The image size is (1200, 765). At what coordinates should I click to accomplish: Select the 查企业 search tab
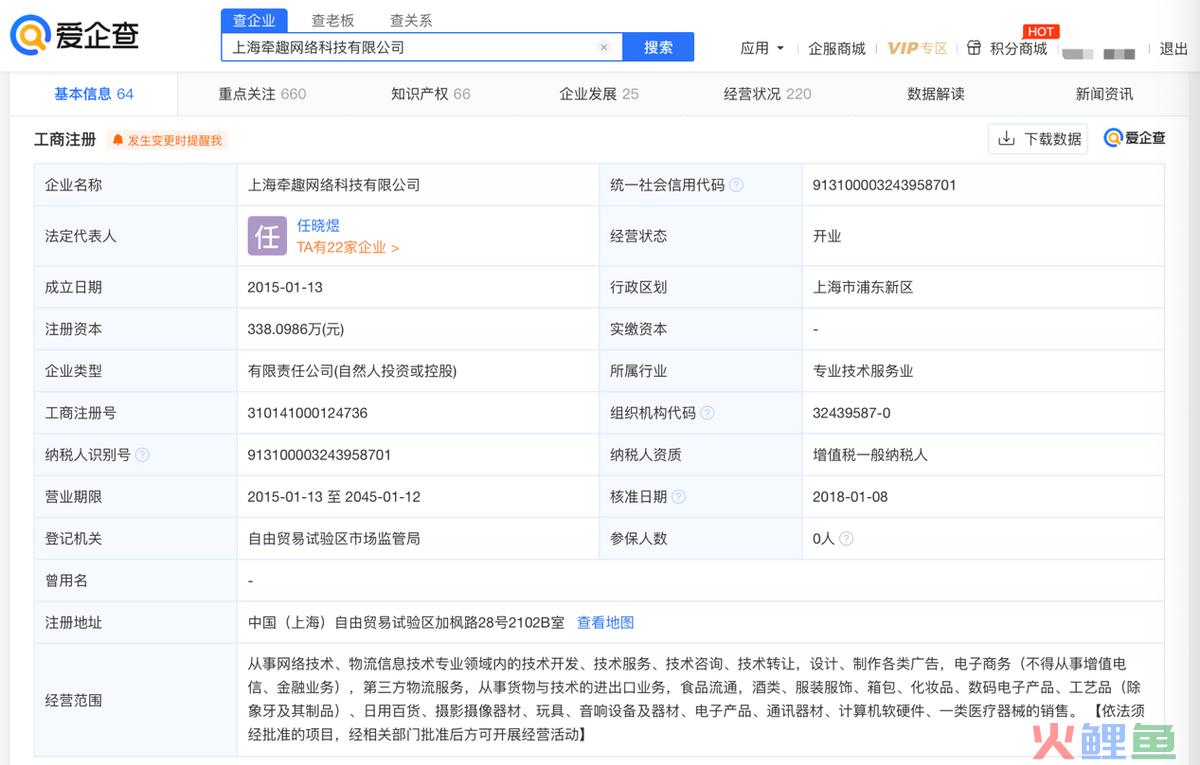point(254,20)
